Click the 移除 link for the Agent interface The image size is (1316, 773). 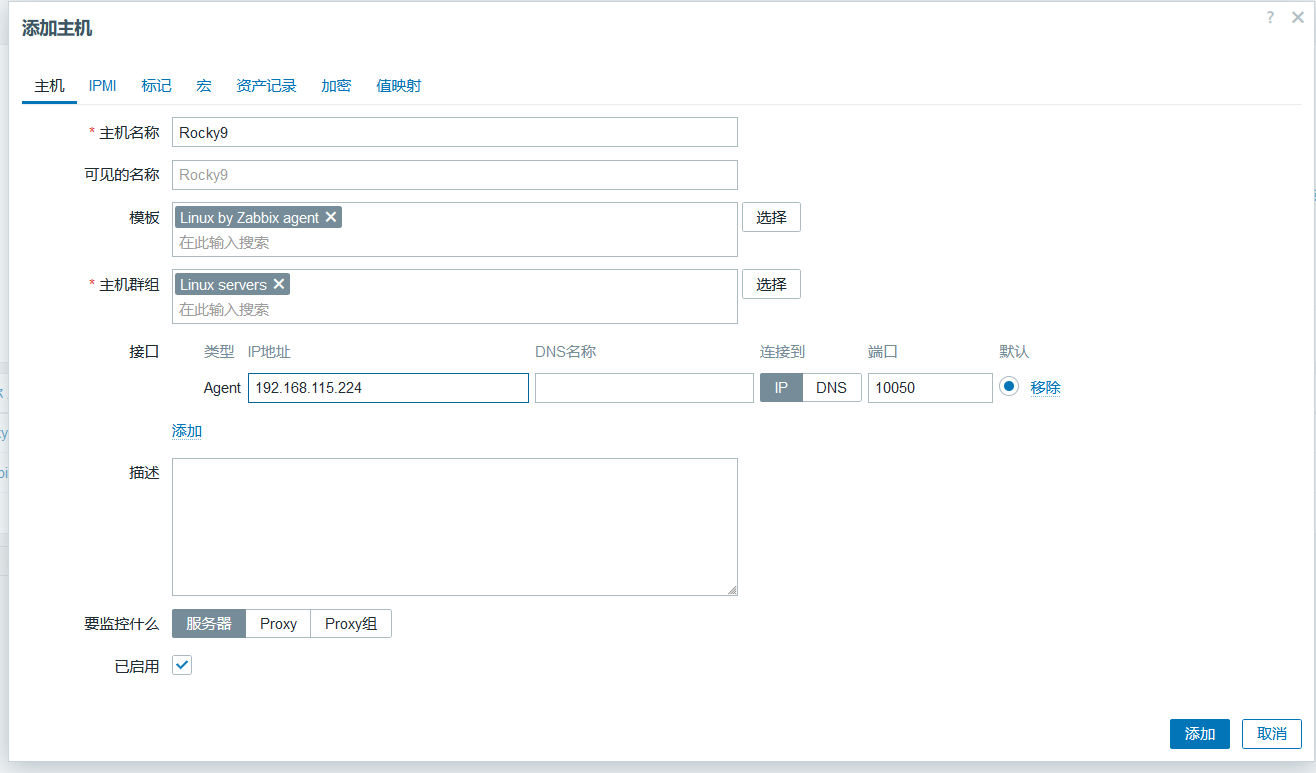click(1045, 388)
